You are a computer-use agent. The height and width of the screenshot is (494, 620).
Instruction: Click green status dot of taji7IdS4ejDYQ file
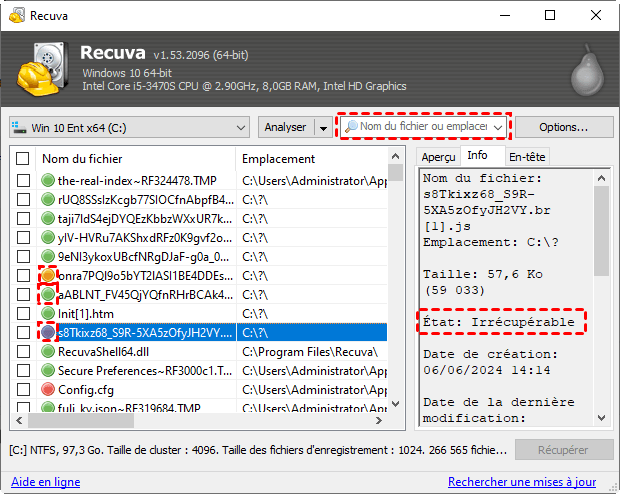48,218
